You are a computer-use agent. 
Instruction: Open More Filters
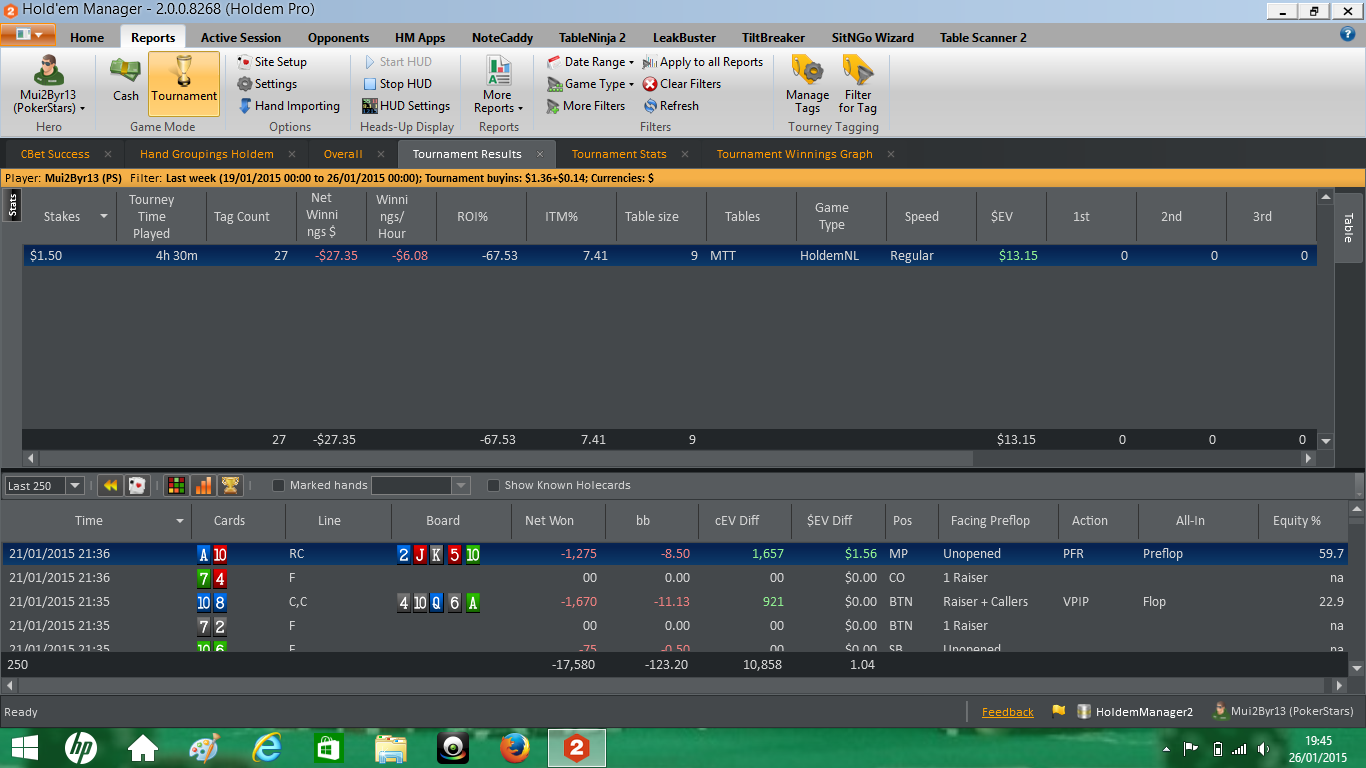coord(586,106)
